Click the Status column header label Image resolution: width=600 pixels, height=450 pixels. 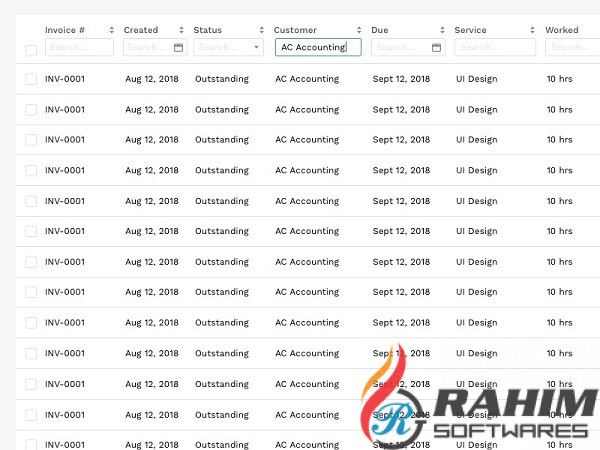[x=208, y=30]
